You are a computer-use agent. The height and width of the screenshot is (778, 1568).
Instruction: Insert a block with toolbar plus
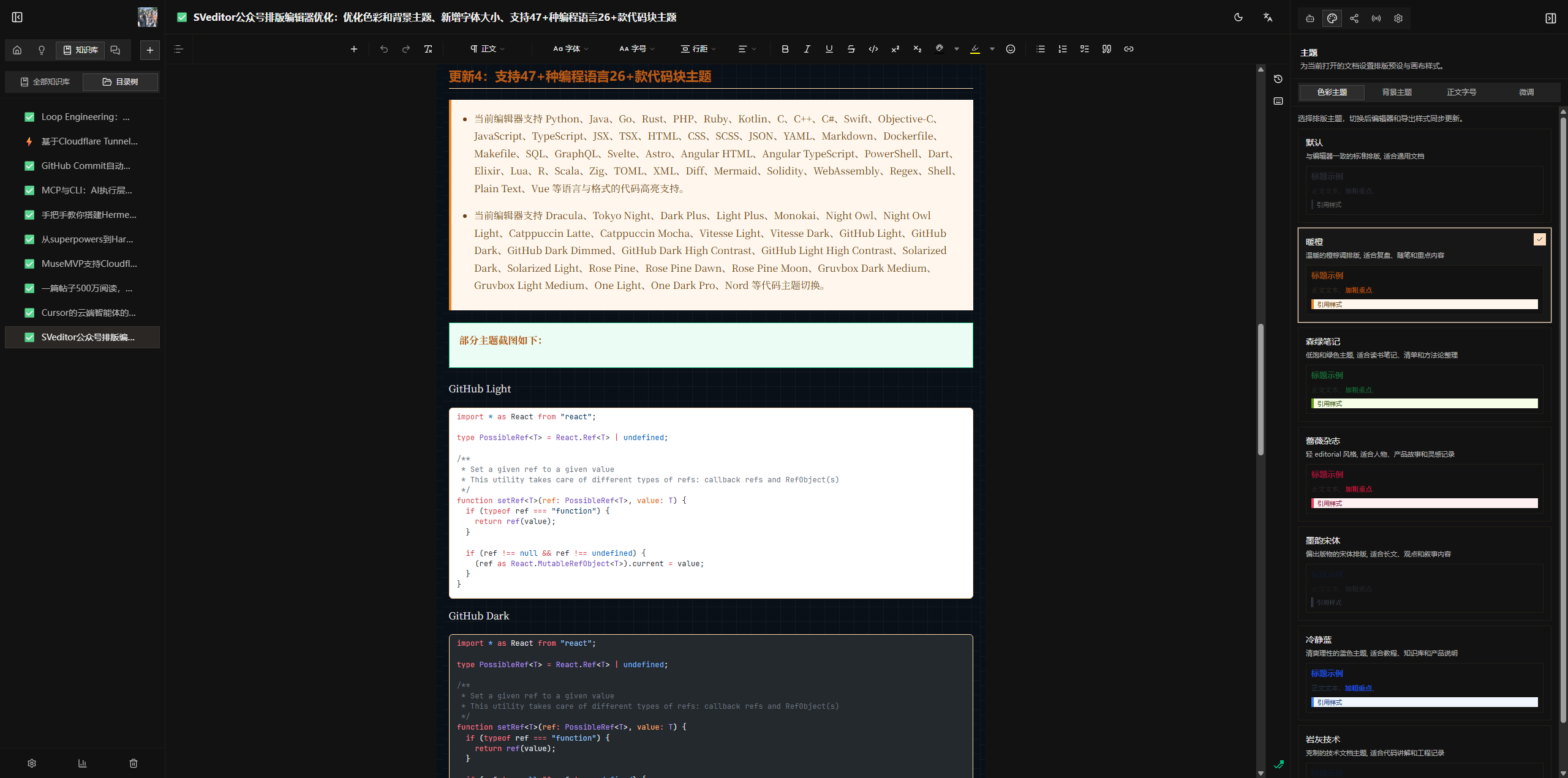click(354, 49)
